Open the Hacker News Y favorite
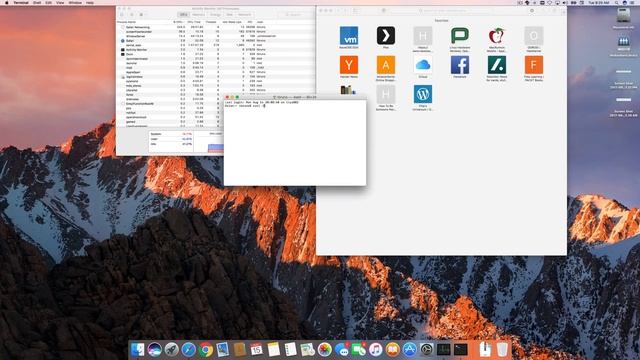 pos(349,65)
